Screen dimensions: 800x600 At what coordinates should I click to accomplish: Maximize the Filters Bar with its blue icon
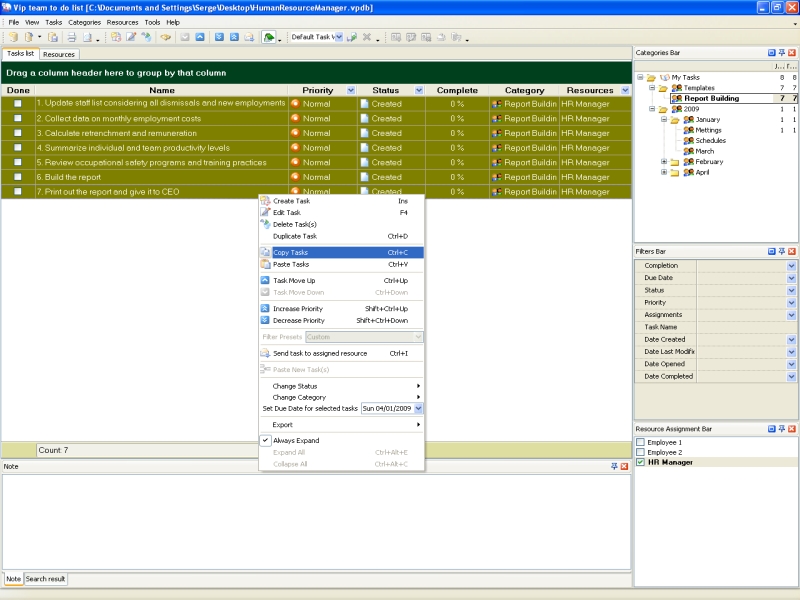pos(771,251)
